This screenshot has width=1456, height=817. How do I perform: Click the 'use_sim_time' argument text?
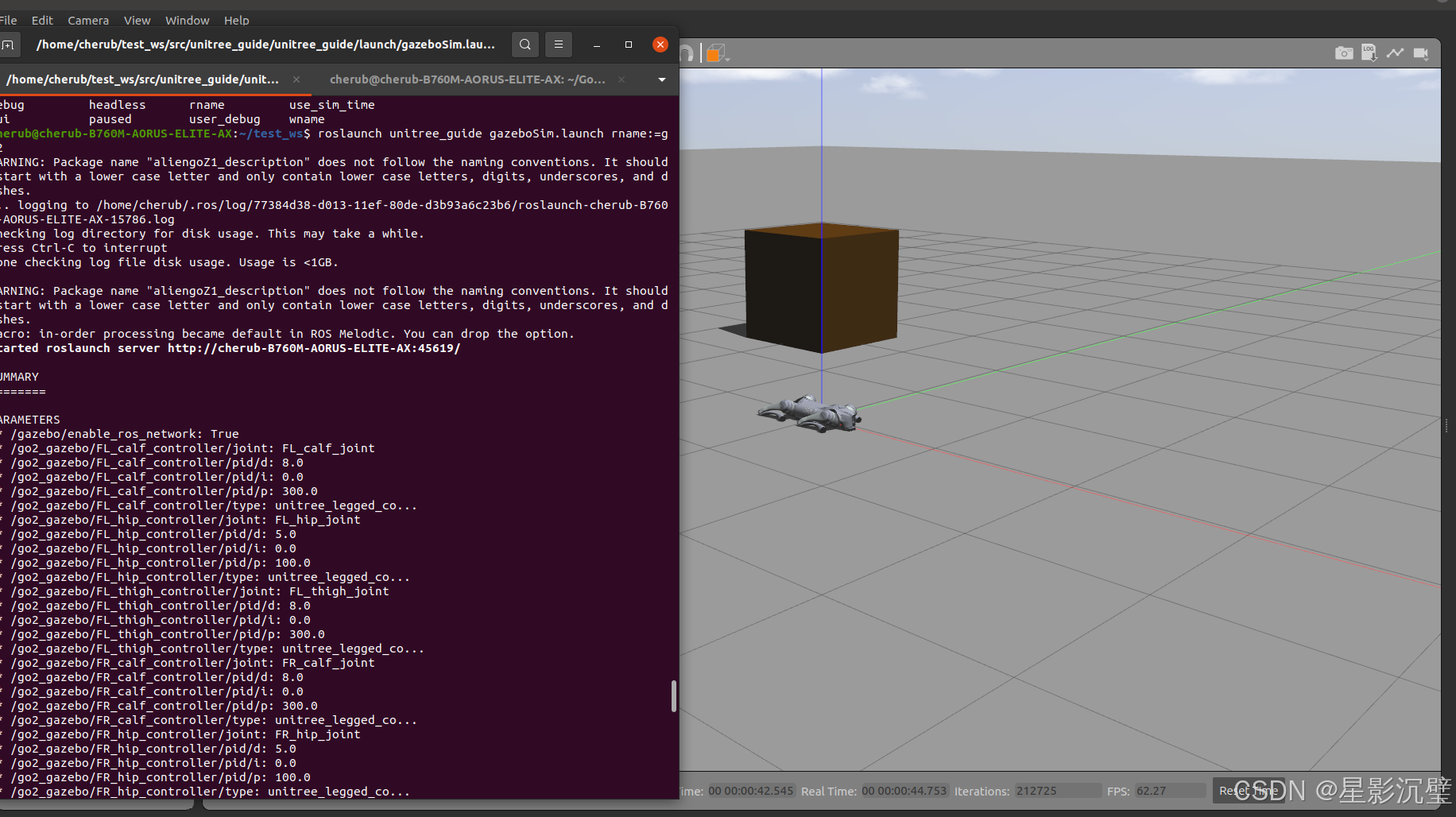pos(331,105)
